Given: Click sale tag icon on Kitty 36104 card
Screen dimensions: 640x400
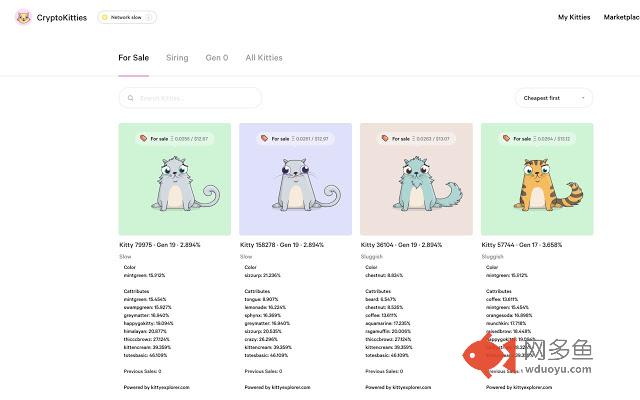Looking at the screenshot, I should pyautogui.click(x=385, y=138).
